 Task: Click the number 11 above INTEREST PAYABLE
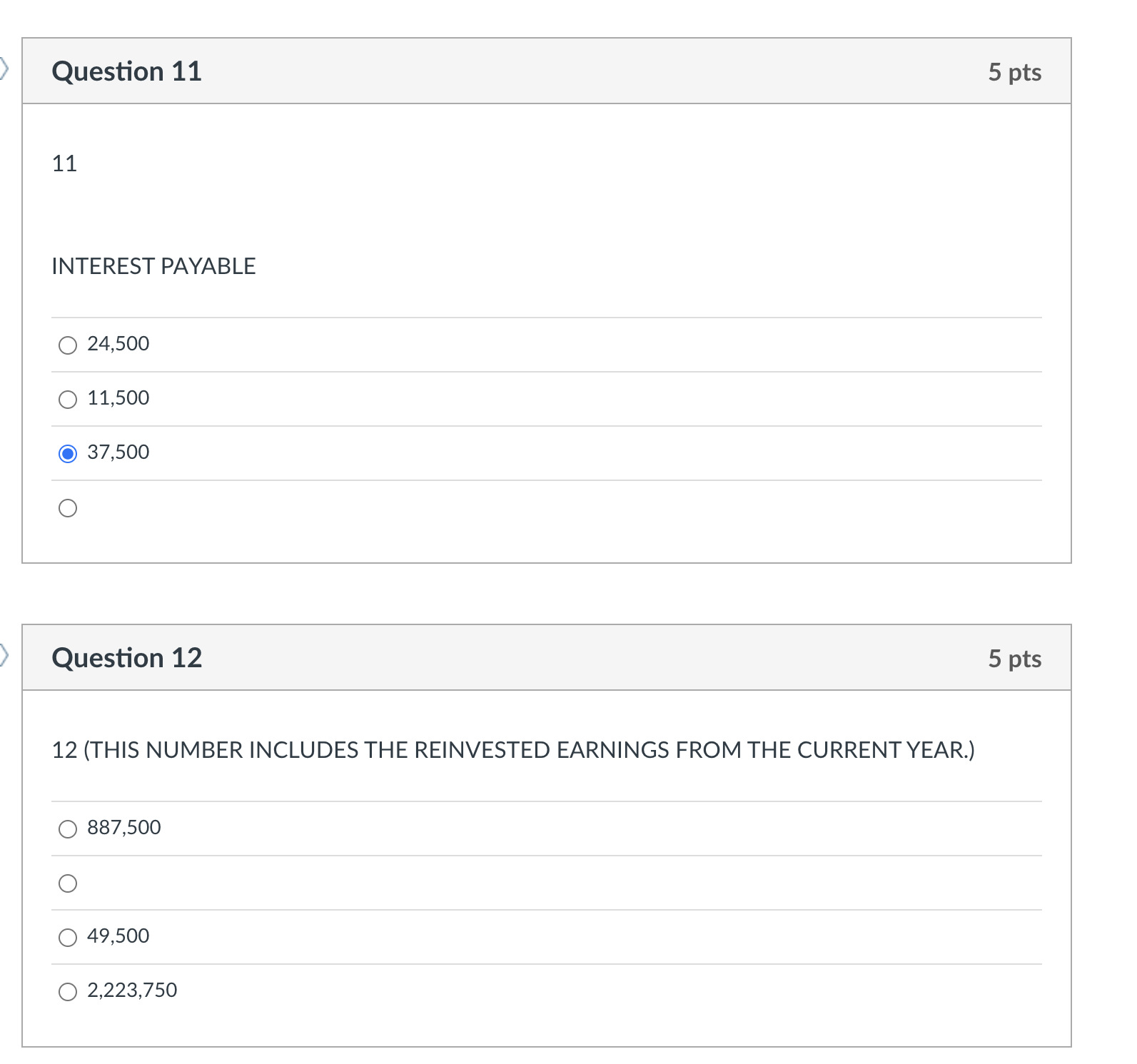[x=64, y=163]
